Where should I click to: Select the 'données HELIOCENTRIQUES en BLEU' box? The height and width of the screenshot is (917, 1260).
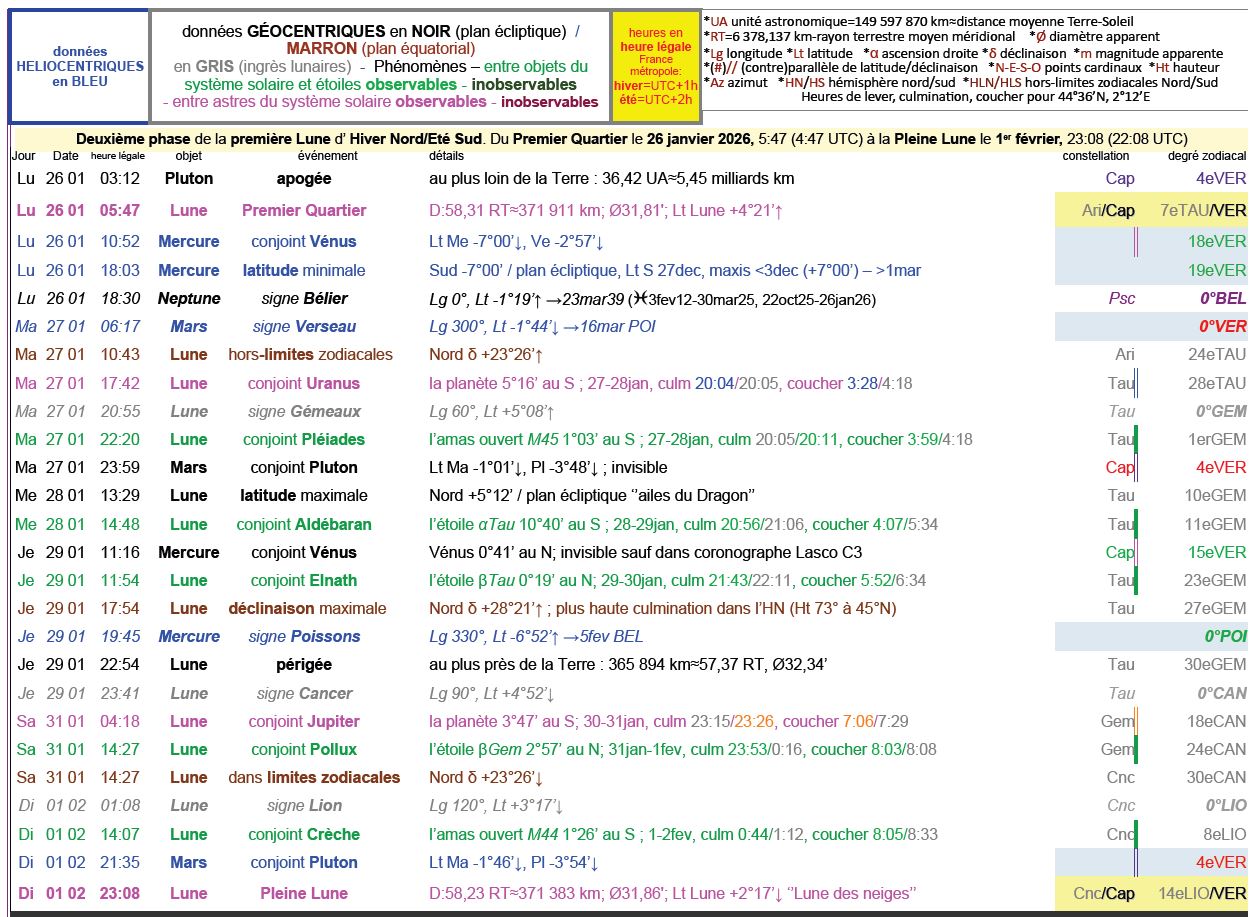pos(80,66)
